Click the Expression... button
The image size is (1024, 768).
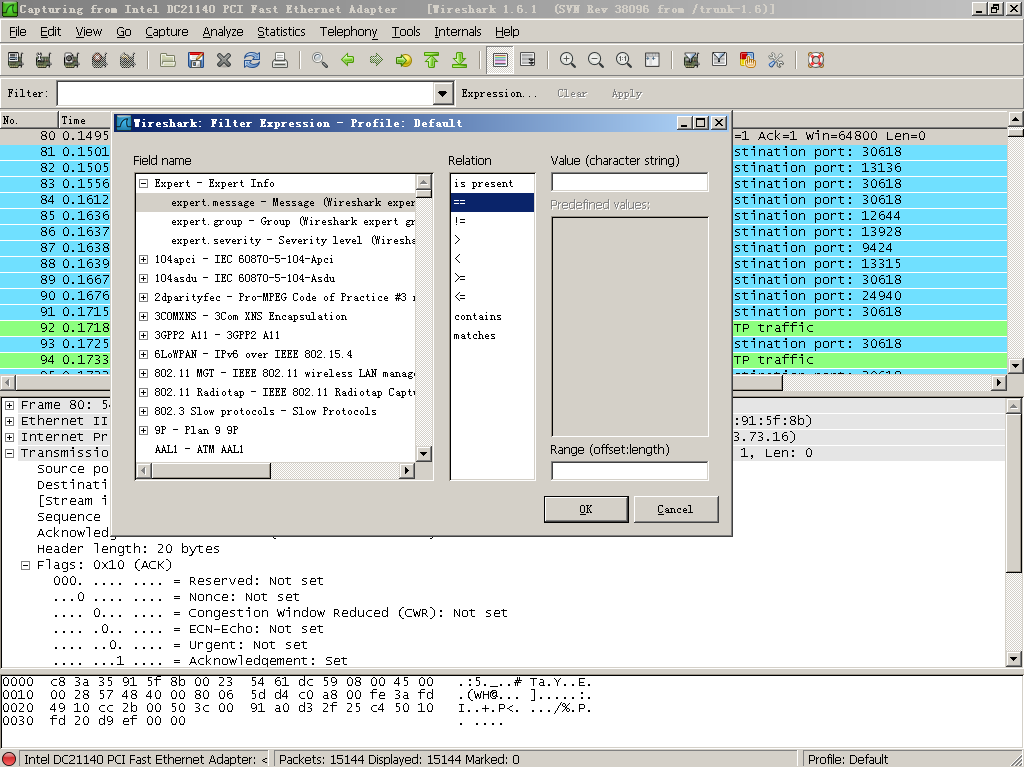coord(499,93)
